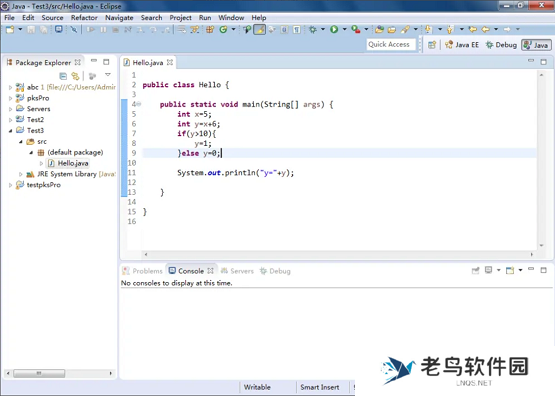Viewport: 555px width, 396px height.
Task: Switch to the Problems tab
Action: 142,271
